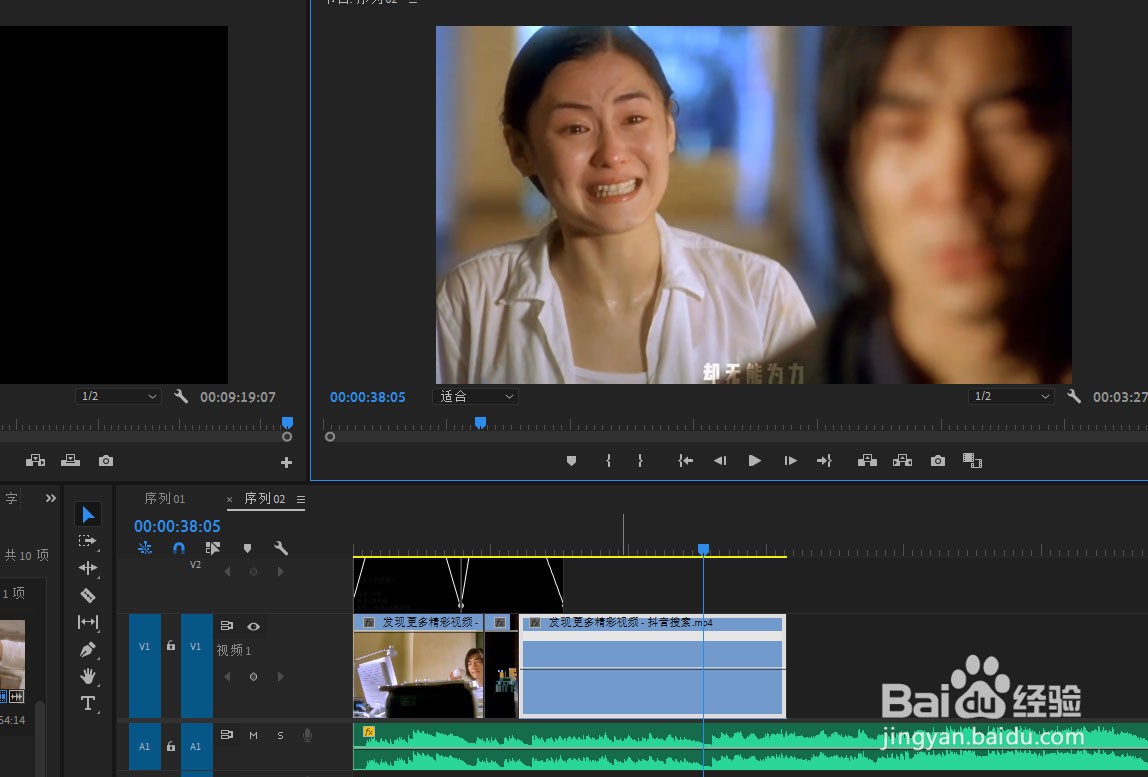
Task: Open Source Monitor 1/2 resolution dropdown
Action: pos(118,396)
